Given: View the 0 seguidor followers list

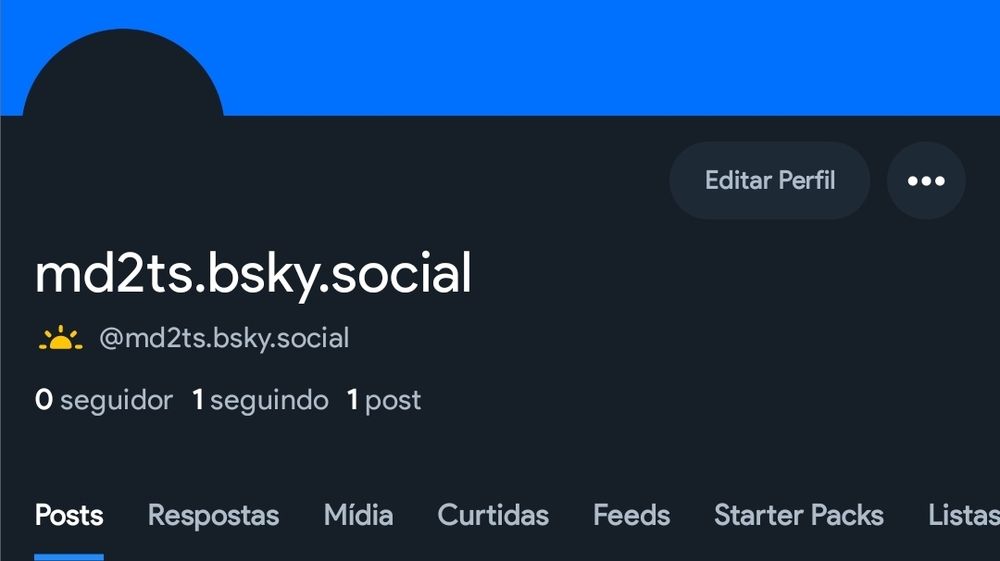Looking at the screenshot, I should click(104, 400).
